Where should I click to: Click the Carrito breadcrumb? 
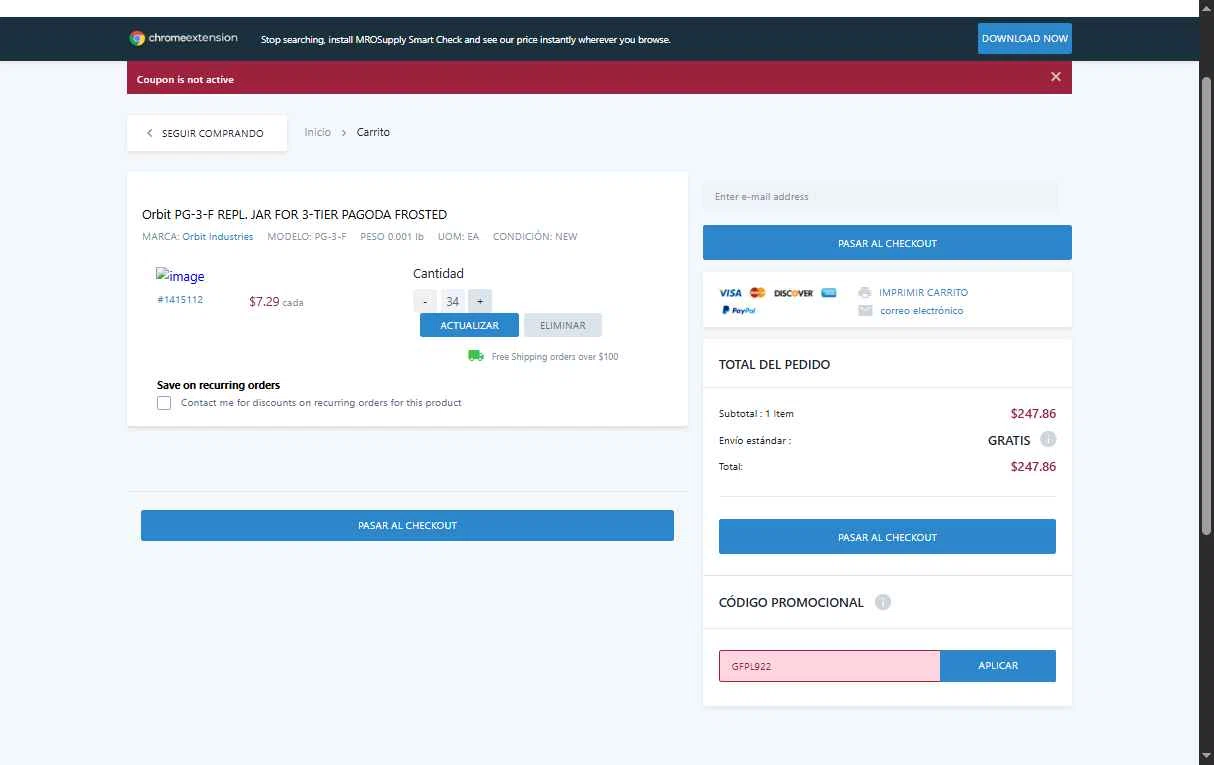[x=373, y=132]
